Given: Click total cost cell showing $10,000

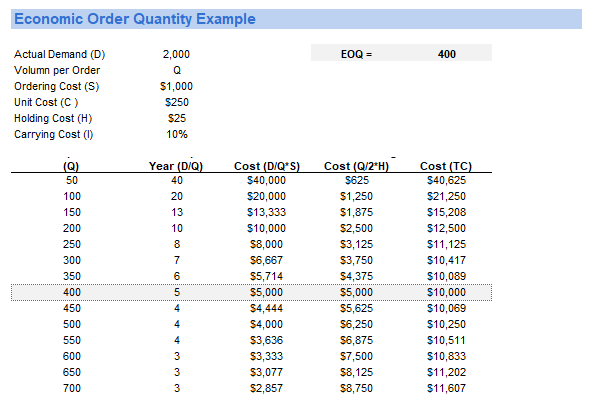Looking at the screenshot, I should (446, 292).
